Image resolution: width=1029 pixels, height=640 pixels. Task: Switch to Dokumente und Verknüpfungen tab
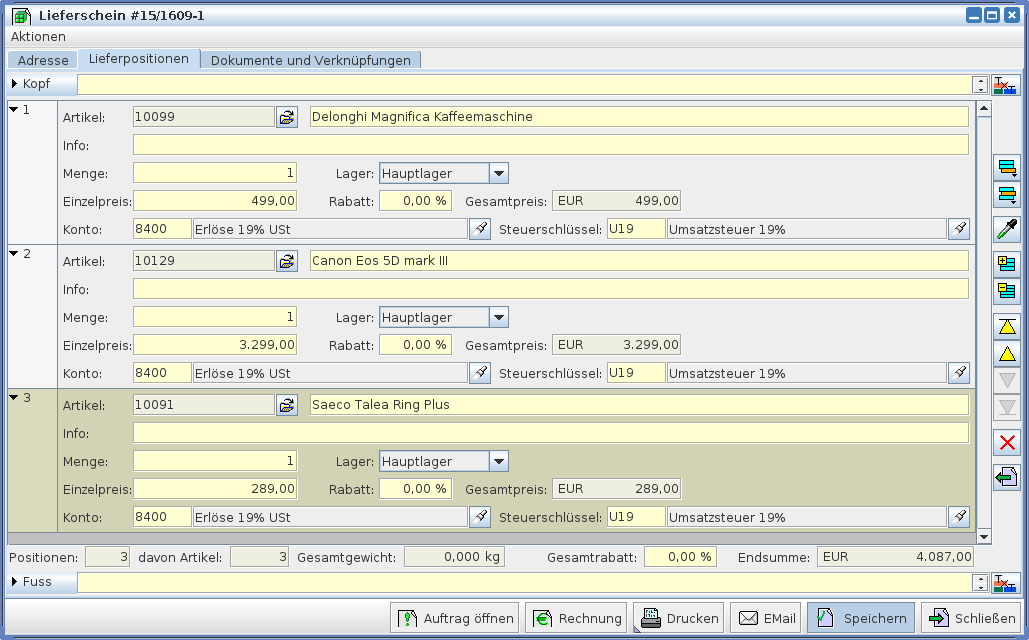pos(310,60)
